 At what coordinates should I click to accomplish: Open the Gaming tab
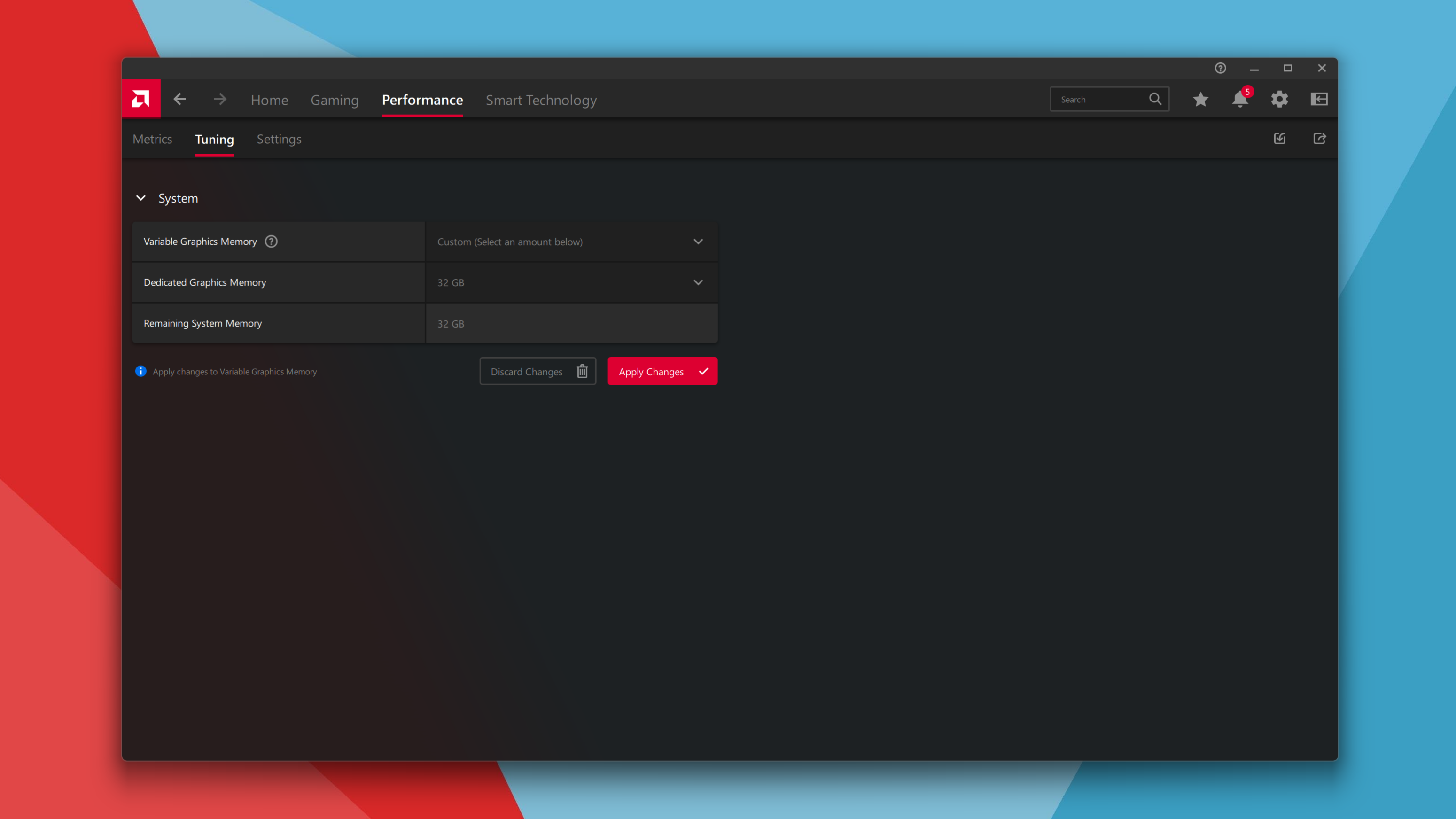335,100
